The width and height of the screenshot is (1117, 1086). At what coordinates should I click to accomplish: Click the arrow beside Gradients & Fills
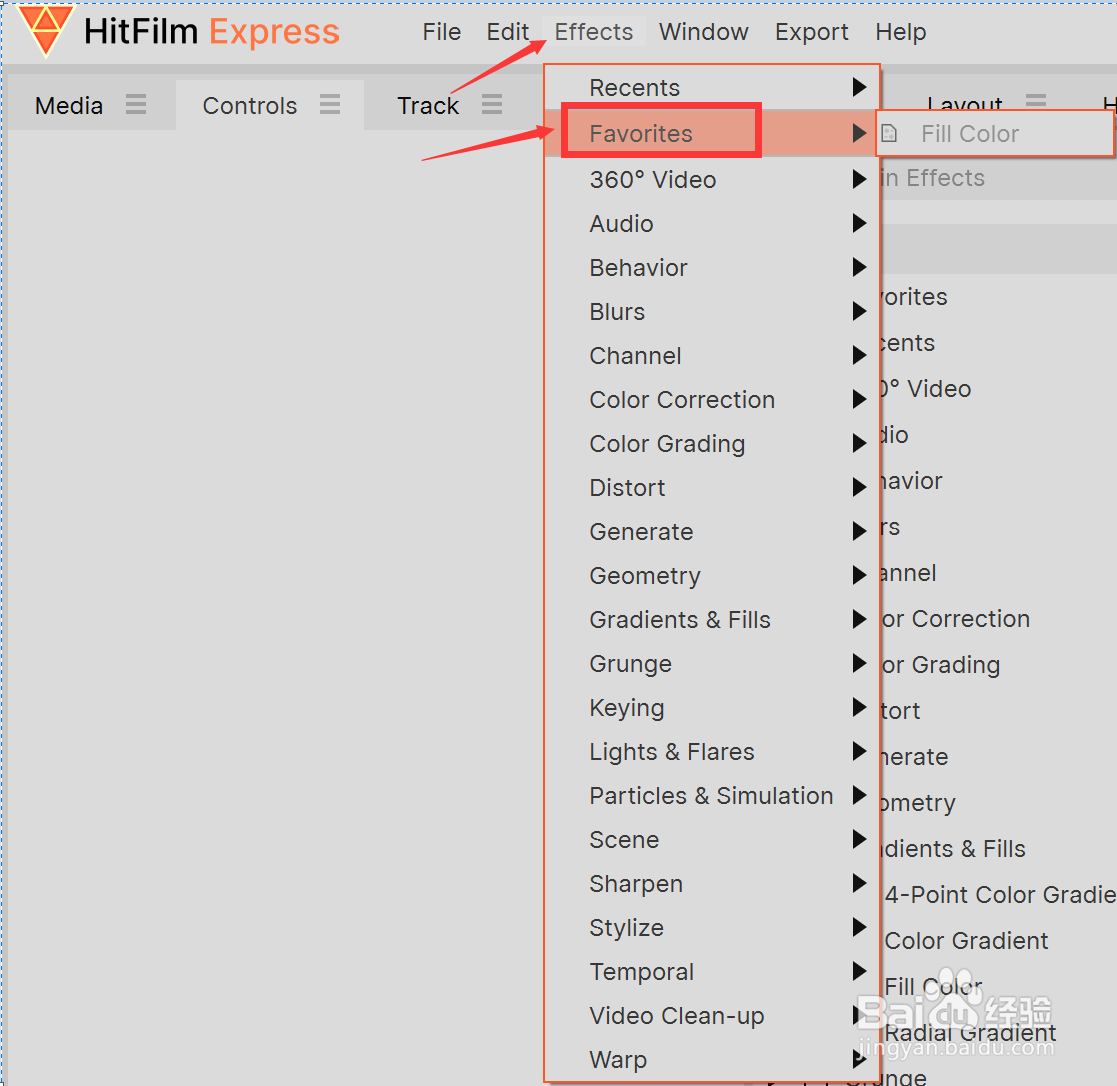coord(859,619)
